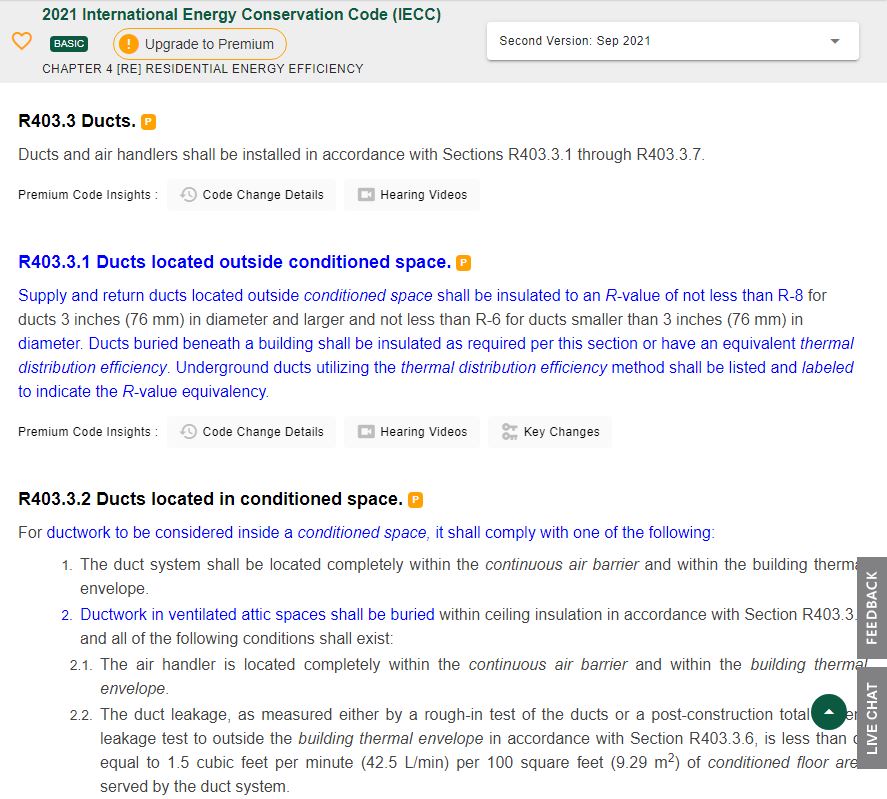The width and height of the screenshot is (887, 799).
Task: Open the Feedback side tab
Action: point(871,607)
